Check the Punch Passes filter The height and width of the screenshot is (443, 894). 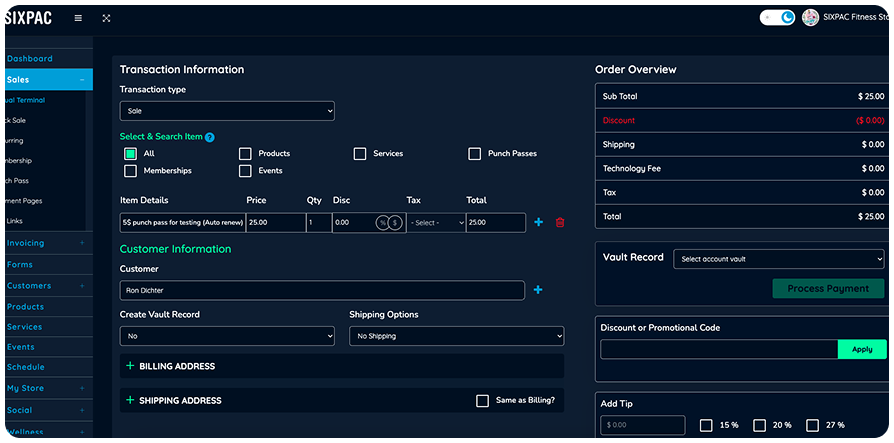tap(474, 154)
